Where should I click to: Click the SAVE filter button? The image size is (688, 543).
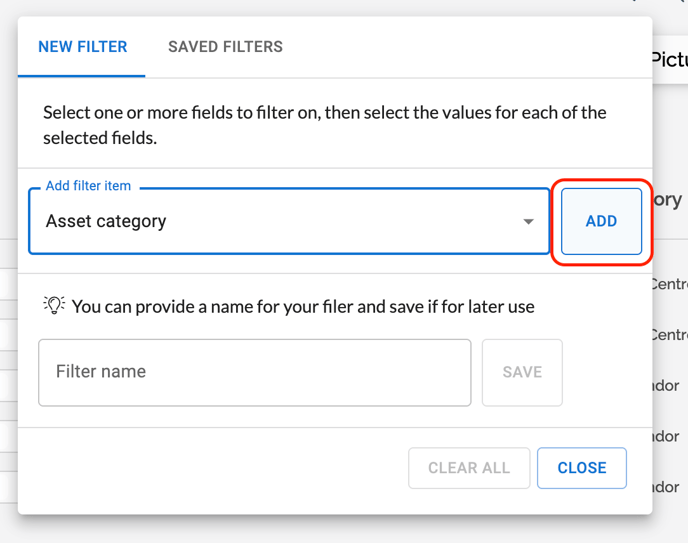click(x=522, y=372)
